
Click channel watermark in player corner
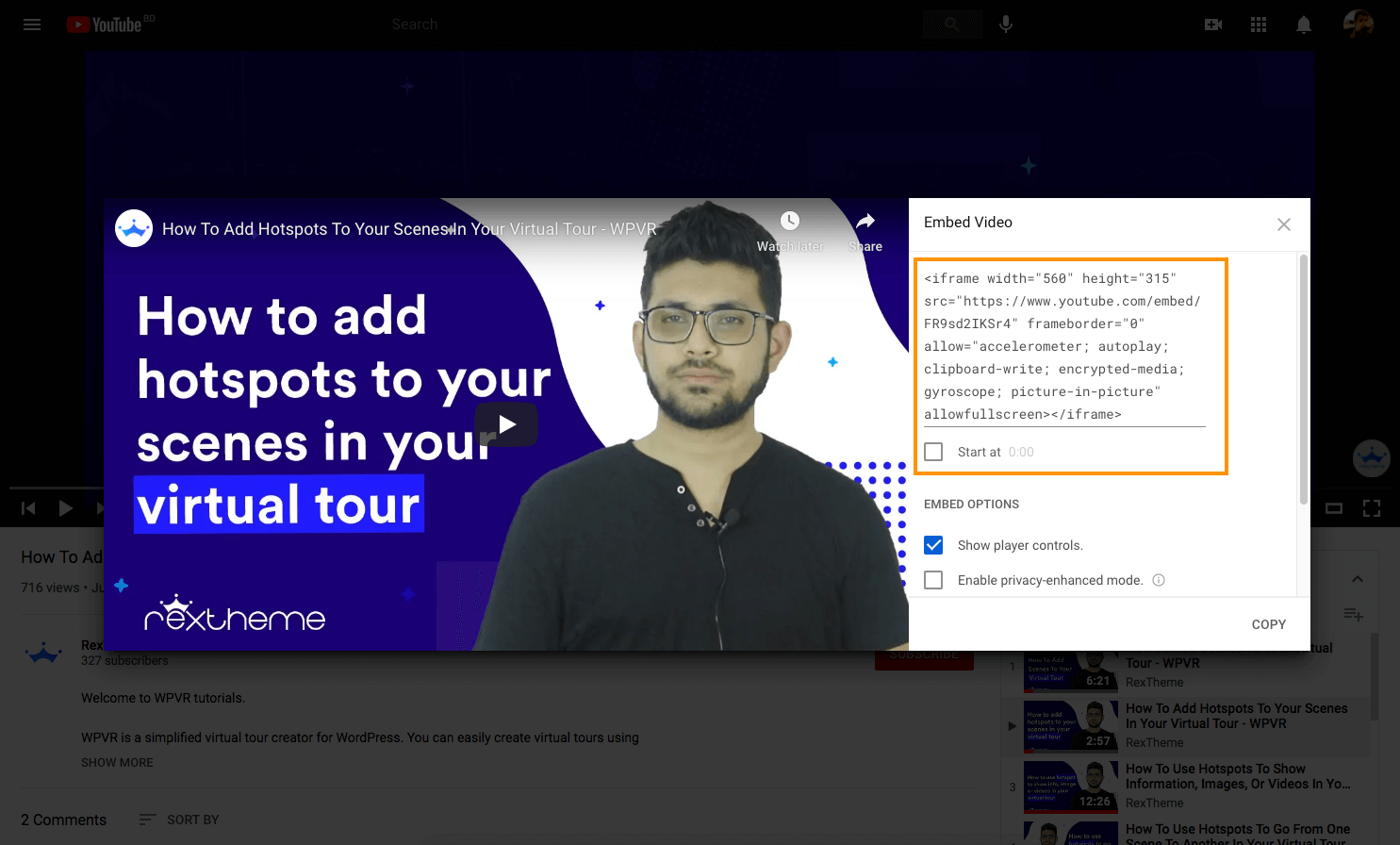(1372, 458)
